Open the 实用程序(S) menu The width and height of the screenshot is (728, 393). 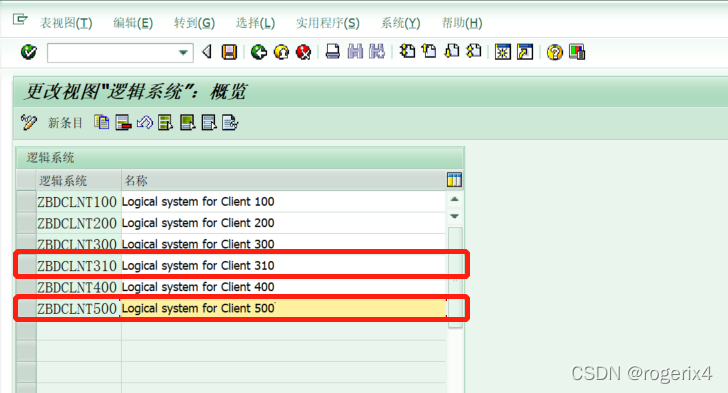point(328,23)
